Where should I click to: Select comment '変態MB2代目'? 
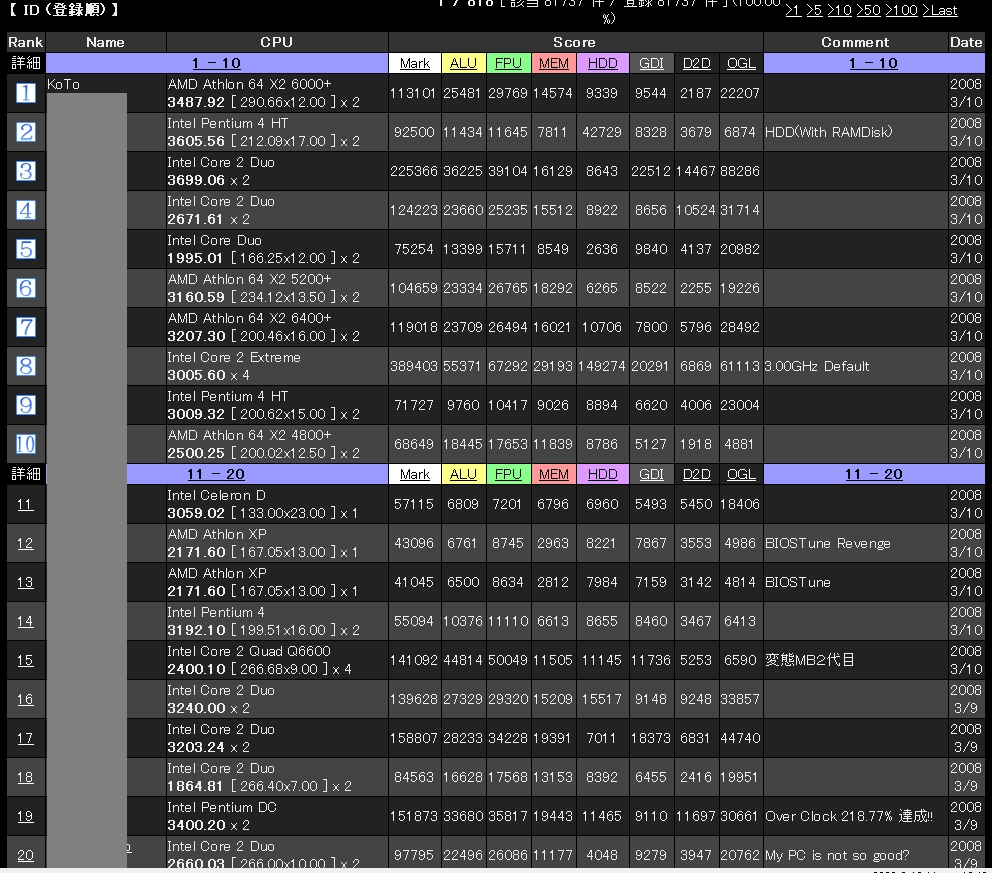pos(810,660)
